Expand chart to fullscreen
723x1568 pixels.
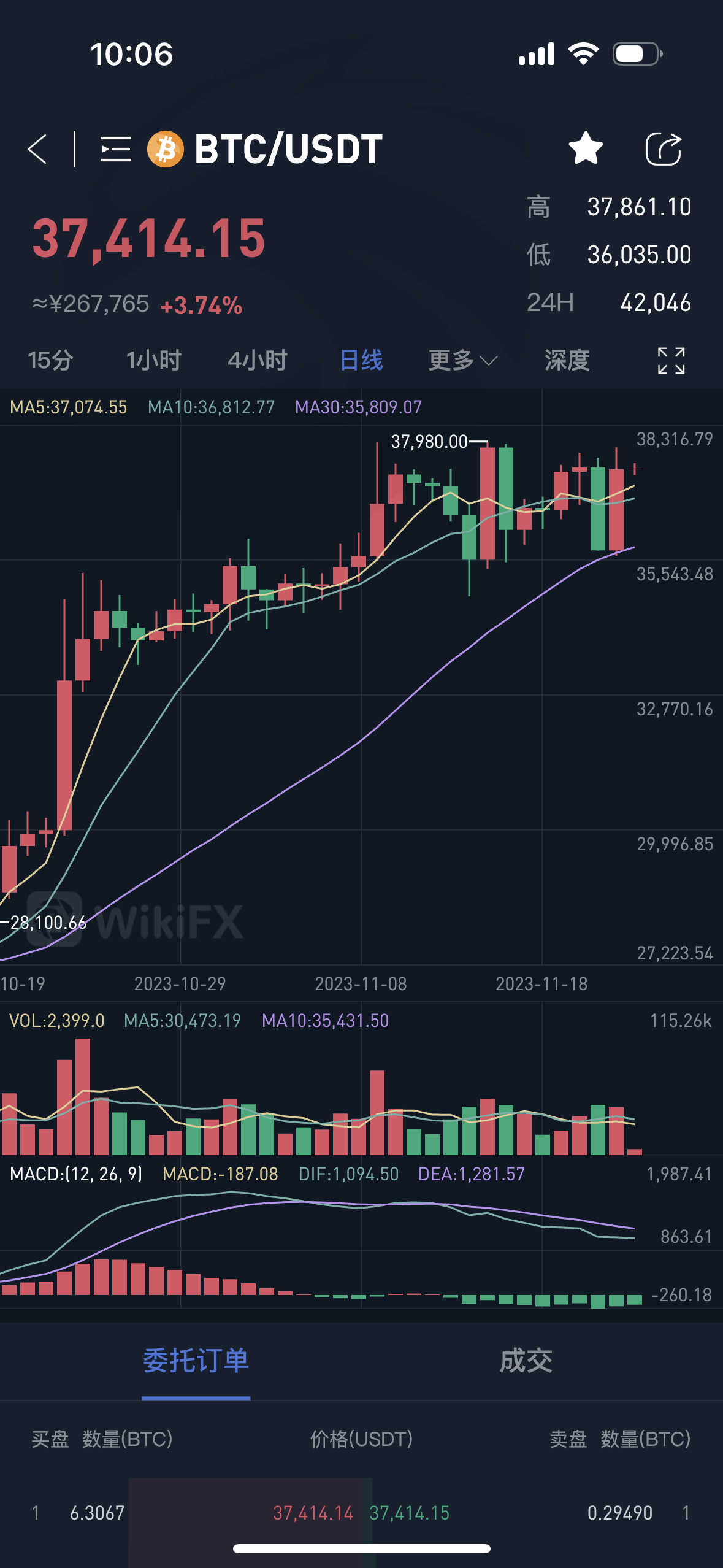(x=671, y=361)
